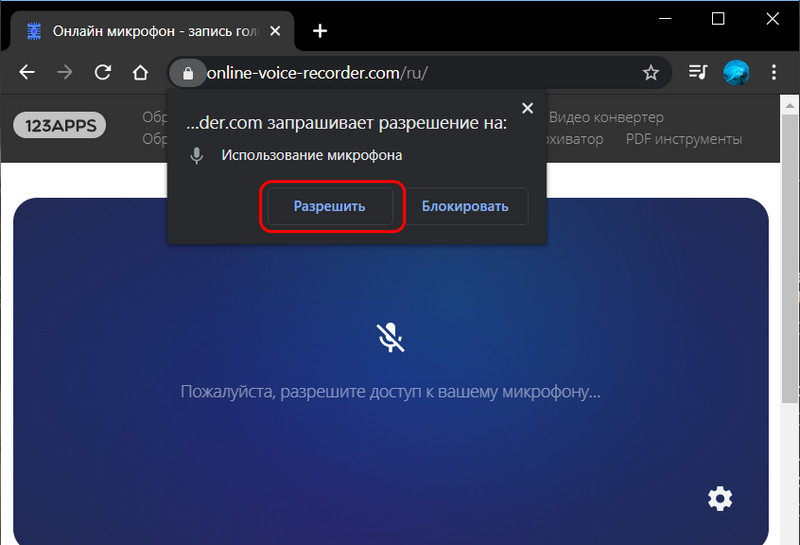Open the three-dot Chrome menu

click(774, 72)
